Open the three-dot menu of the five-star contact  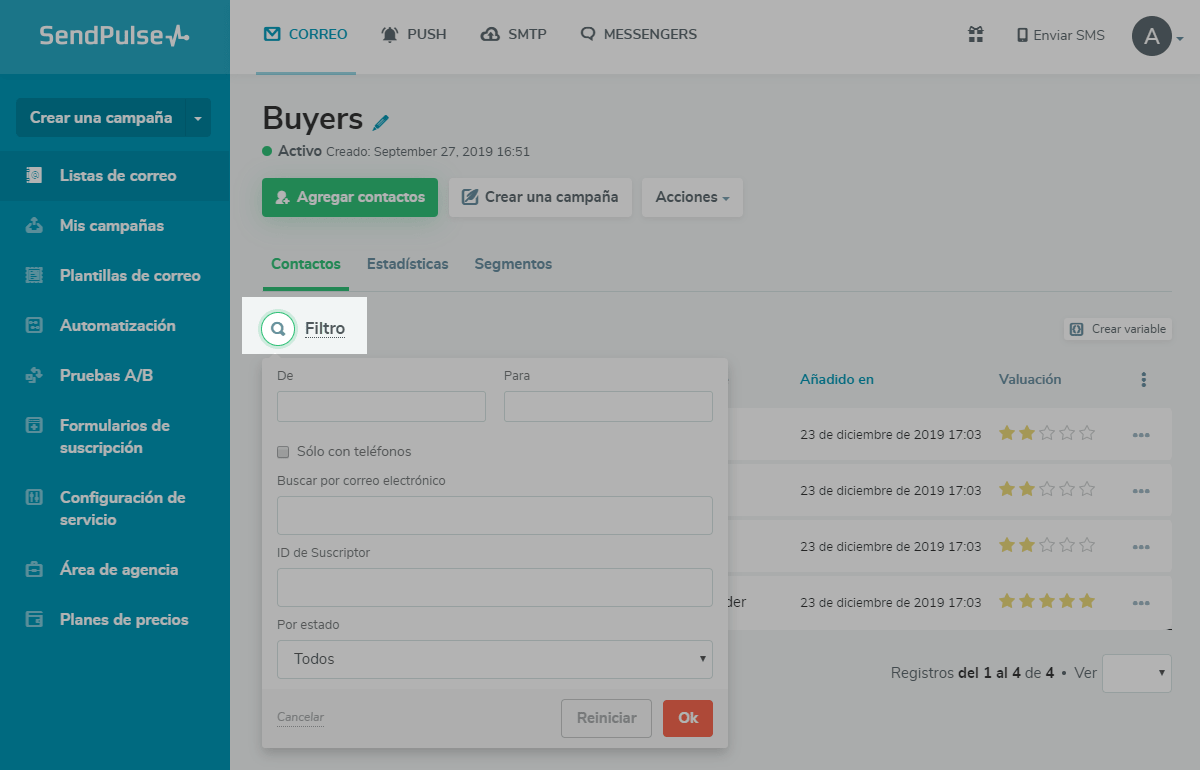(x=1142, y=603)
